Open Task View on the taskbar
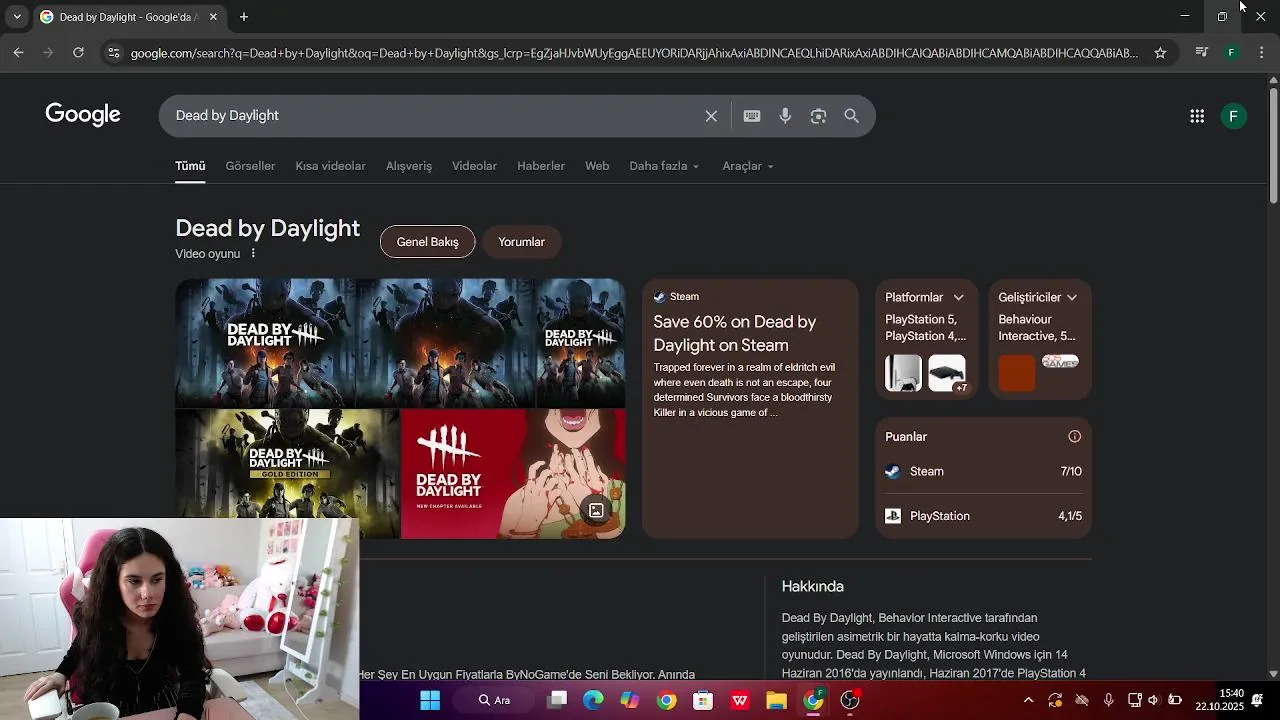The image size is (1280, 720). pyautogui.click(x=557, y=700)
